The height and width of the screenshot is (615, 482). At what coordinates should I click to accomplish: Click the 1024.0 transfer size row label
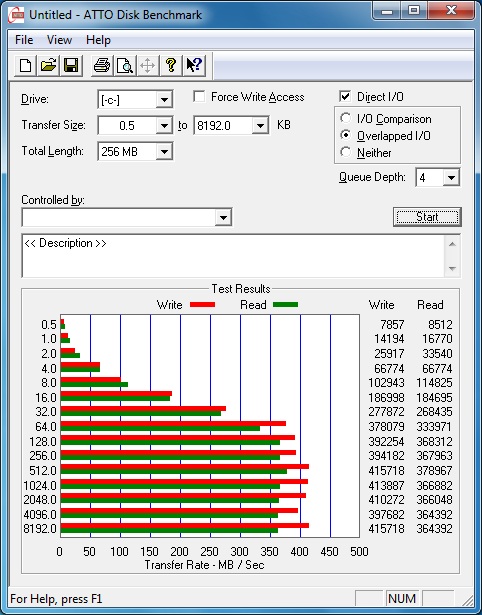tap(40, 486)
